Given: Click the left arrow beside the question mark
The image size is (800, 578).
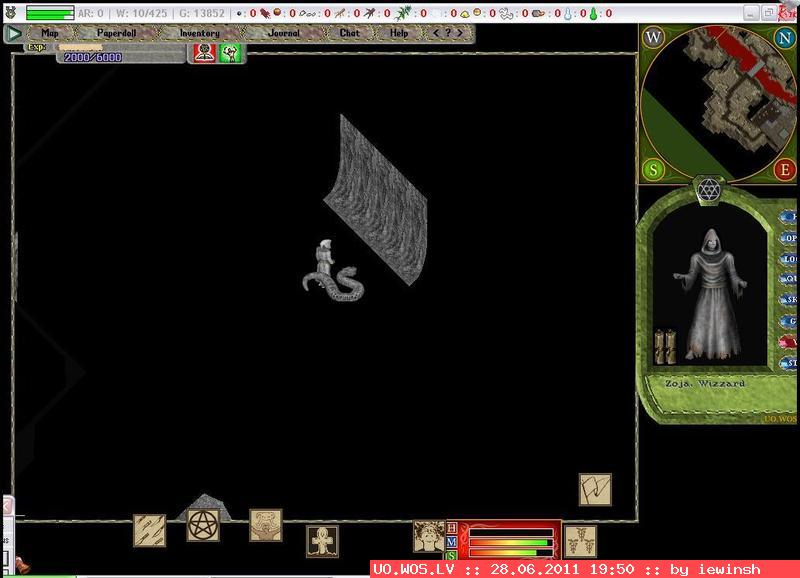Looking at the screenshot, I should [436, 33].
